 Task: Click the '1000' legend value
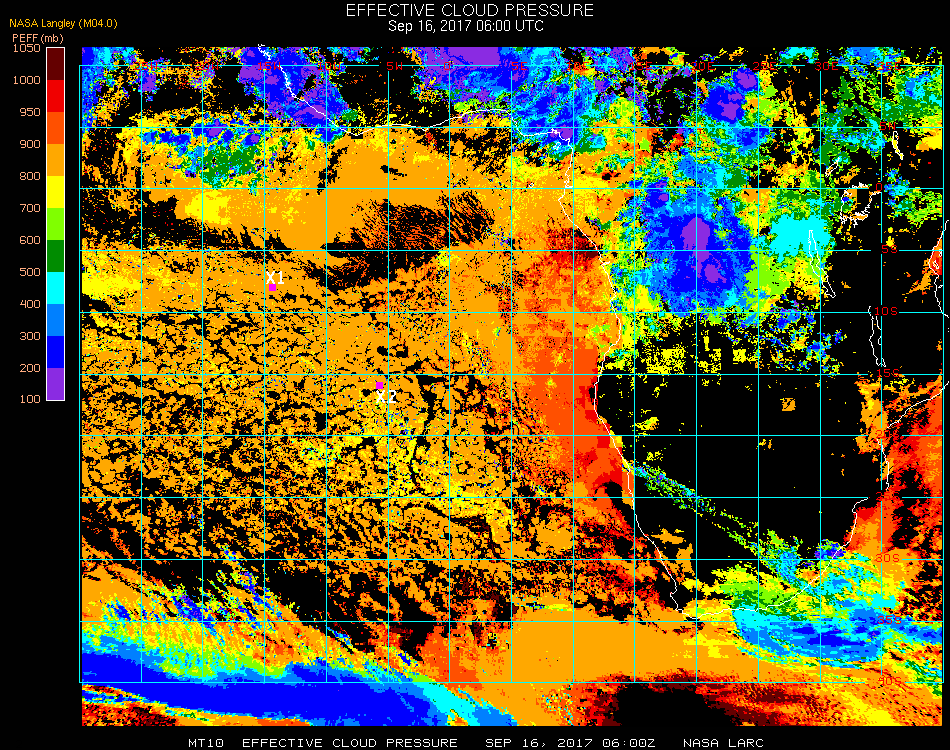coord(27,80)
